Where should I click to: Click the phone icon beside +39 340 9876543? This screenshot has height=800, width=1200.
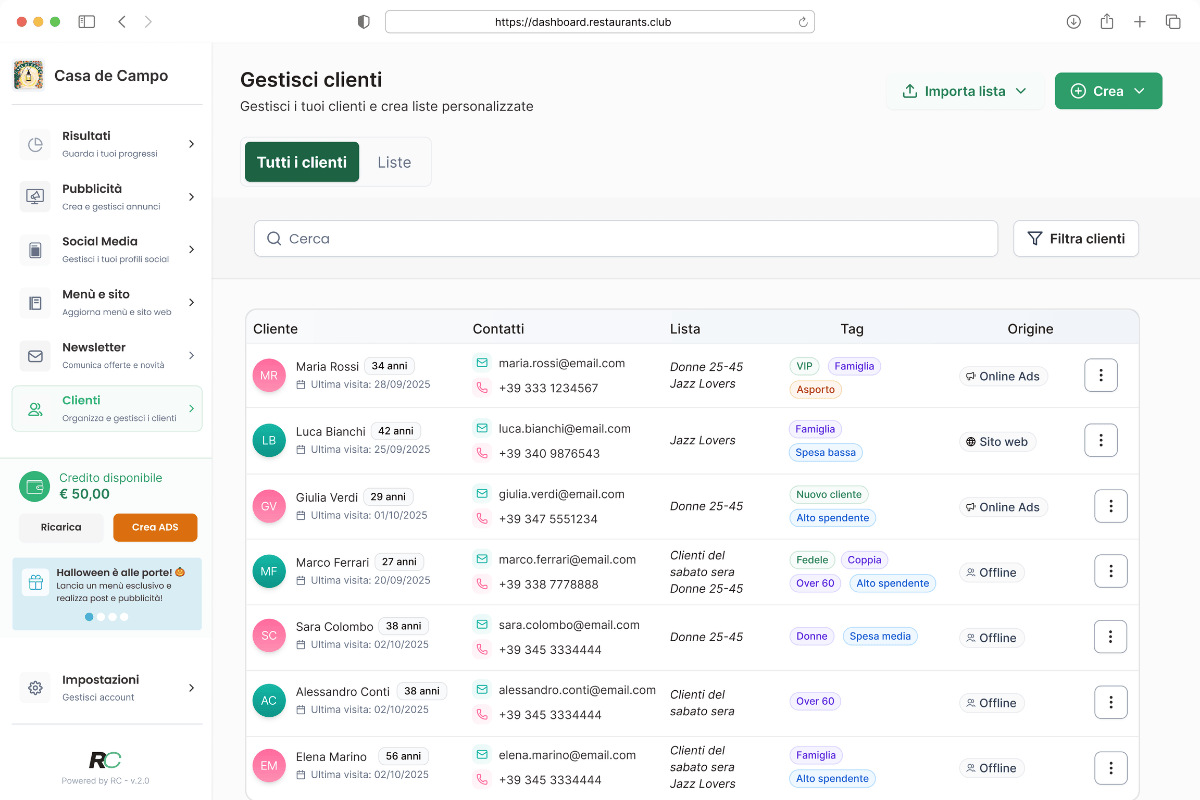point(482,453)
